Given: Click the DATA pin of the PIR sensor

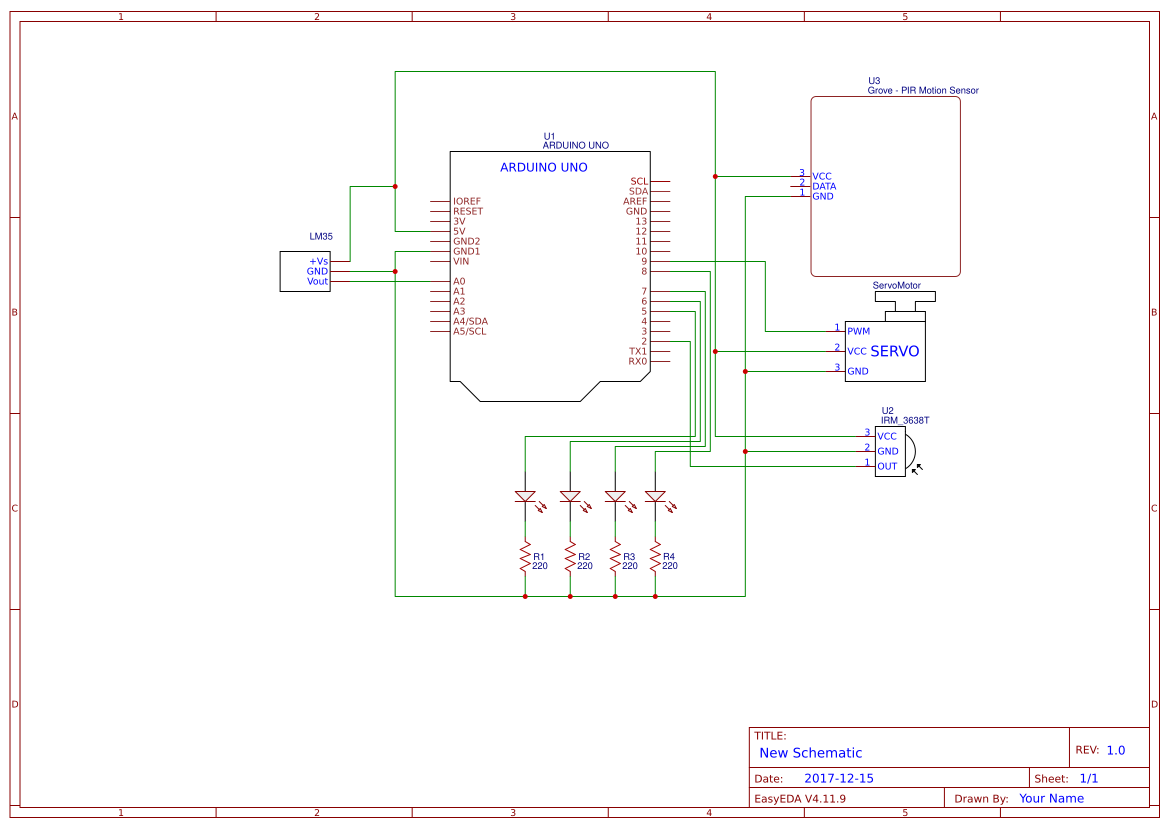Looking at the screenshot, I should click(x=826, y=185).
